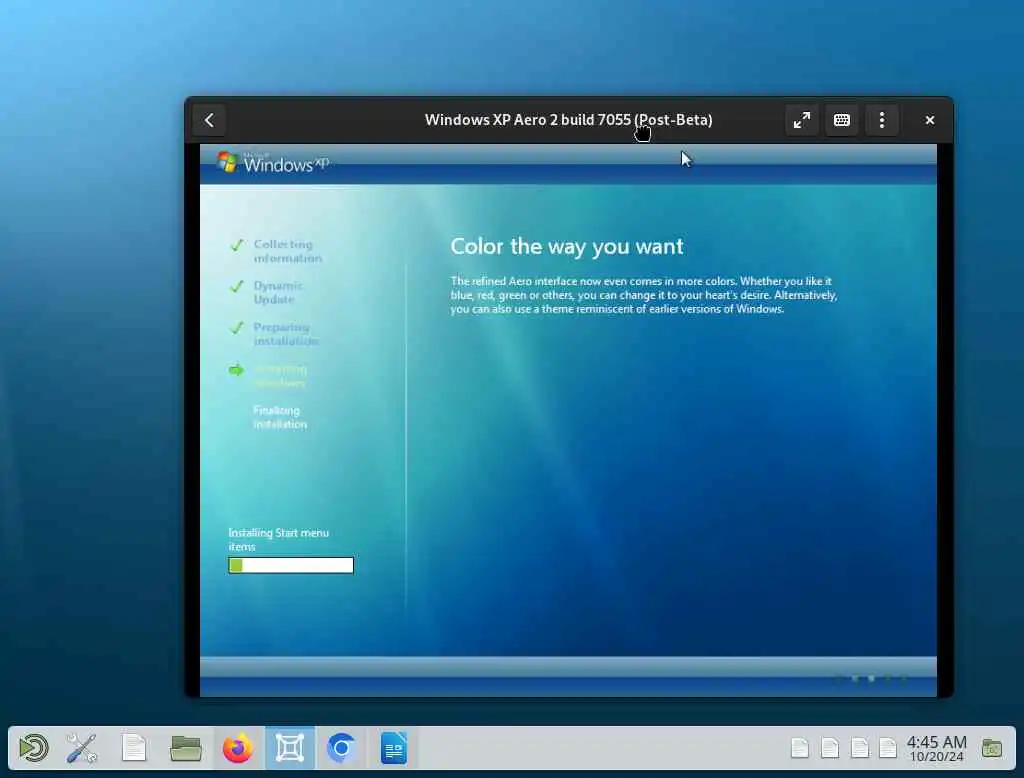Viewport: 1024px width, 778px height.
Task: Click the checkmark beside "Collecting information"
Action: tap(236, 245)
